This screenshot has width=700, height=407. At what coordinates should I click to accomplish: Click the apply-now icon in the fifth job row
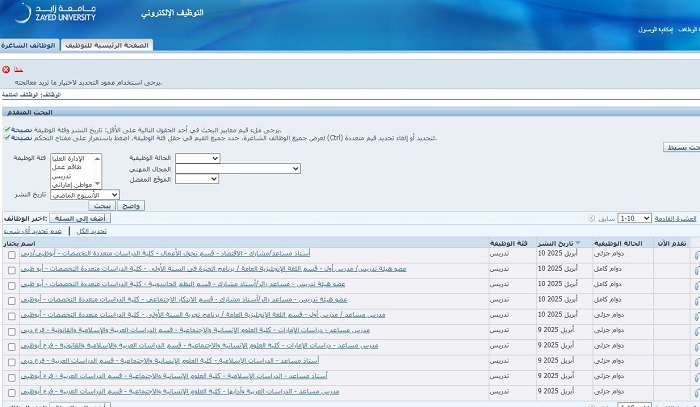pyautogui.click(x=695, y=315)
